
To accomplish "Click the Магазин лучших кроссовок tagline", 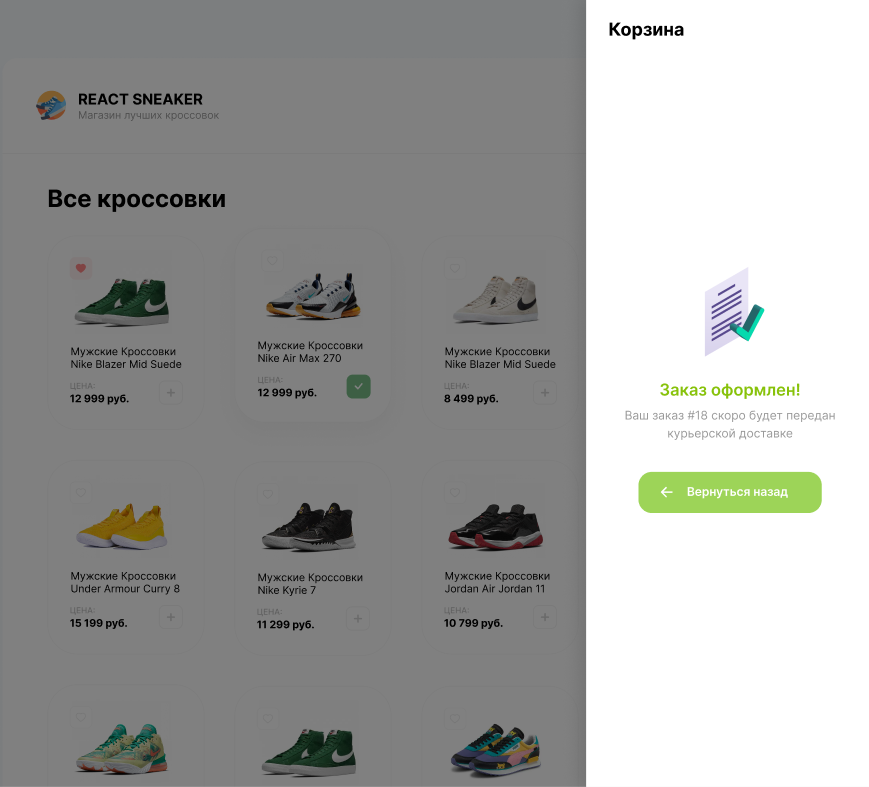I will pos(149,115).
